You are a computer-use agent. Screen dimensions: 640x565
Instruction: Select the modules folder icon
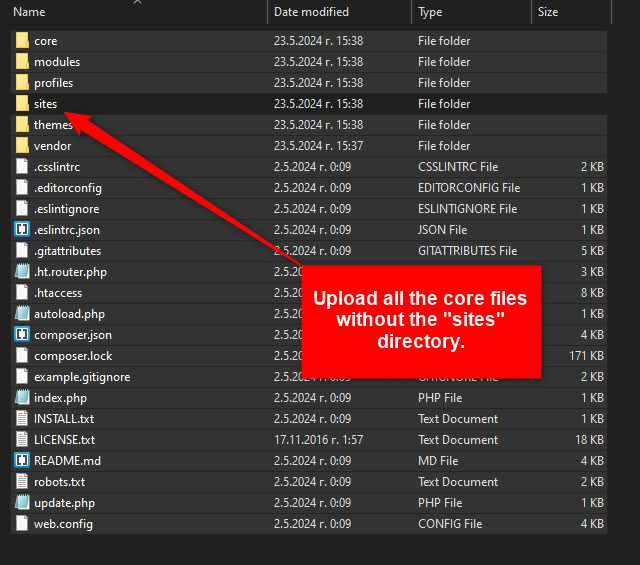click(22, 62)
